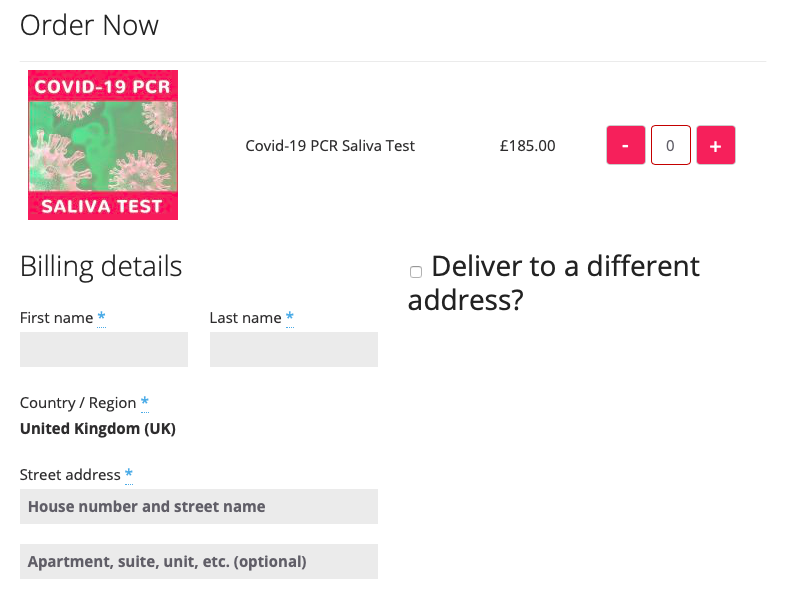Click the Billing details heading
785x599 pixels.
click(x=101, y=266)
